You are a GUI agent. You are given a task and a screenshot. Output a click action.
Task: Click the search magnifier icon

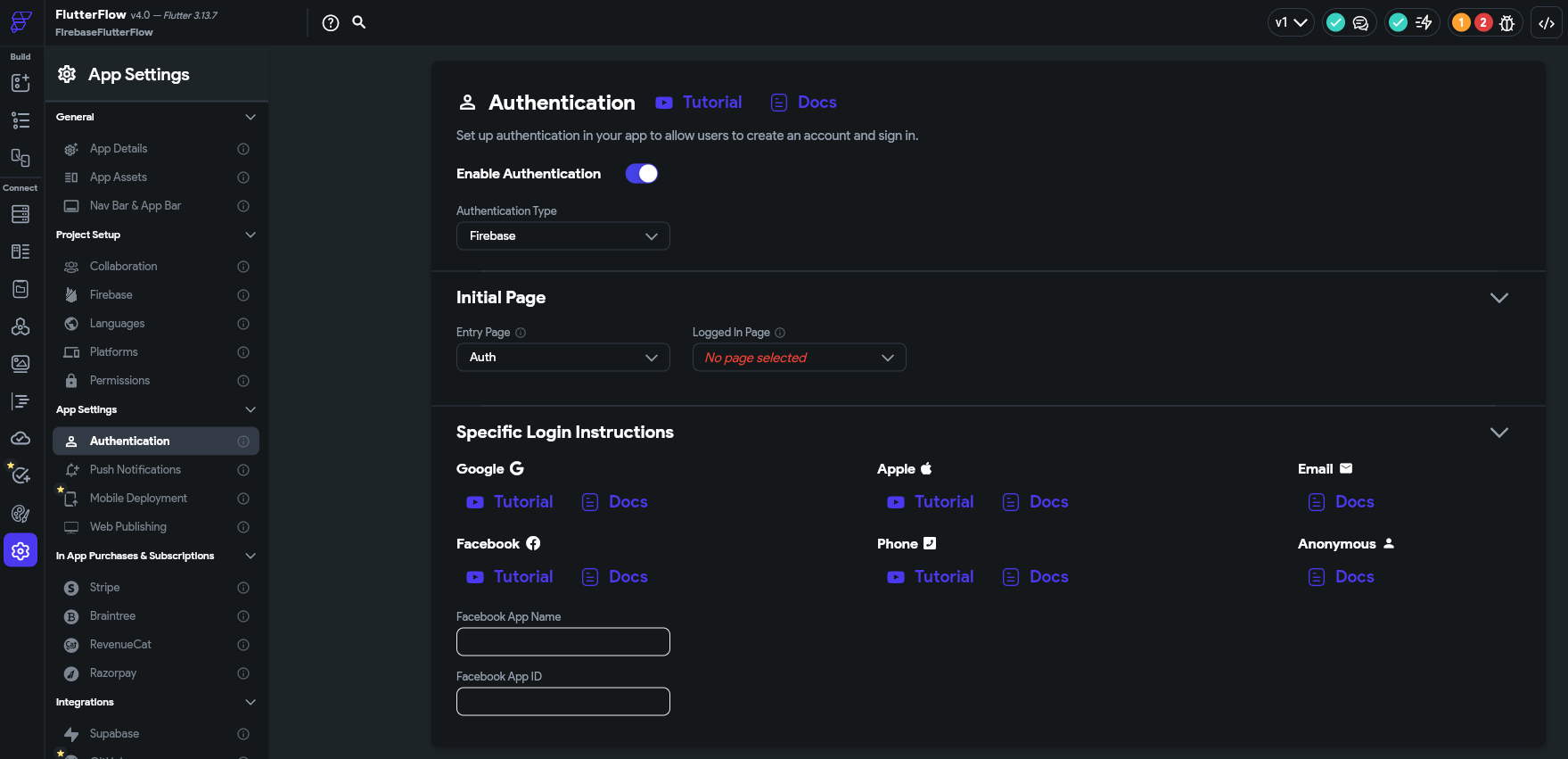[359, 22]
